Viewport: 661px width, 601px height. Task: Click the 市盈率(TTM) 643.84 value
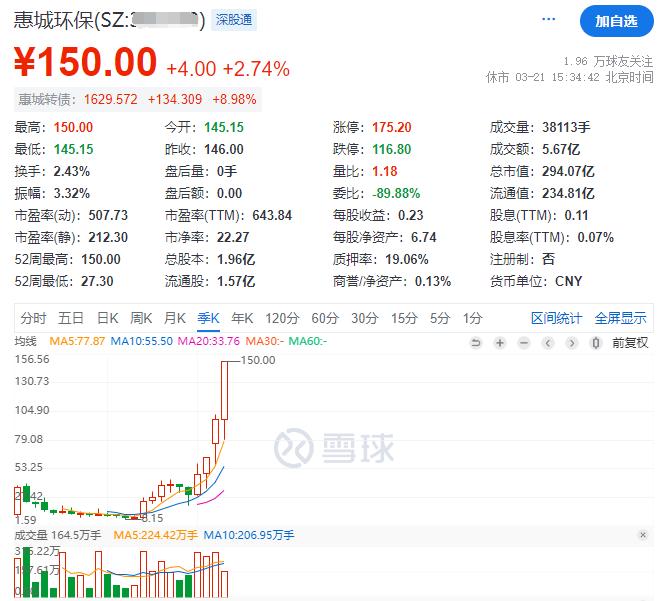click(x=272, y=215)
